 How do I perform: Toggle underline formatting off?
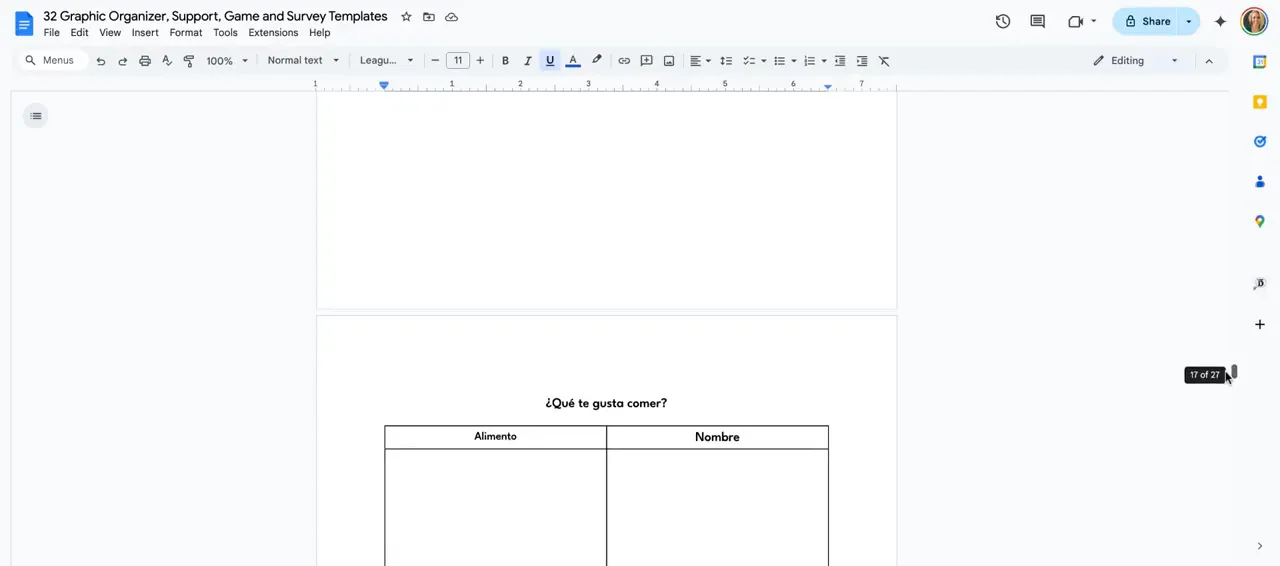550,61
